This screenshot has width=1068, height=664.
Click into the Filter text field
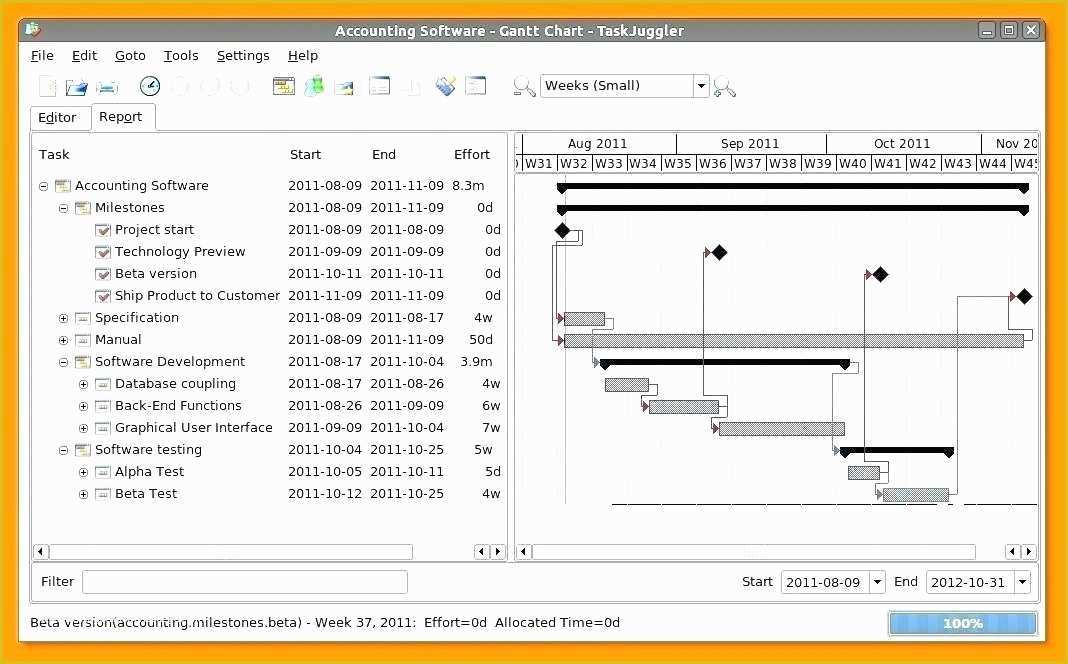click(245, 582)
